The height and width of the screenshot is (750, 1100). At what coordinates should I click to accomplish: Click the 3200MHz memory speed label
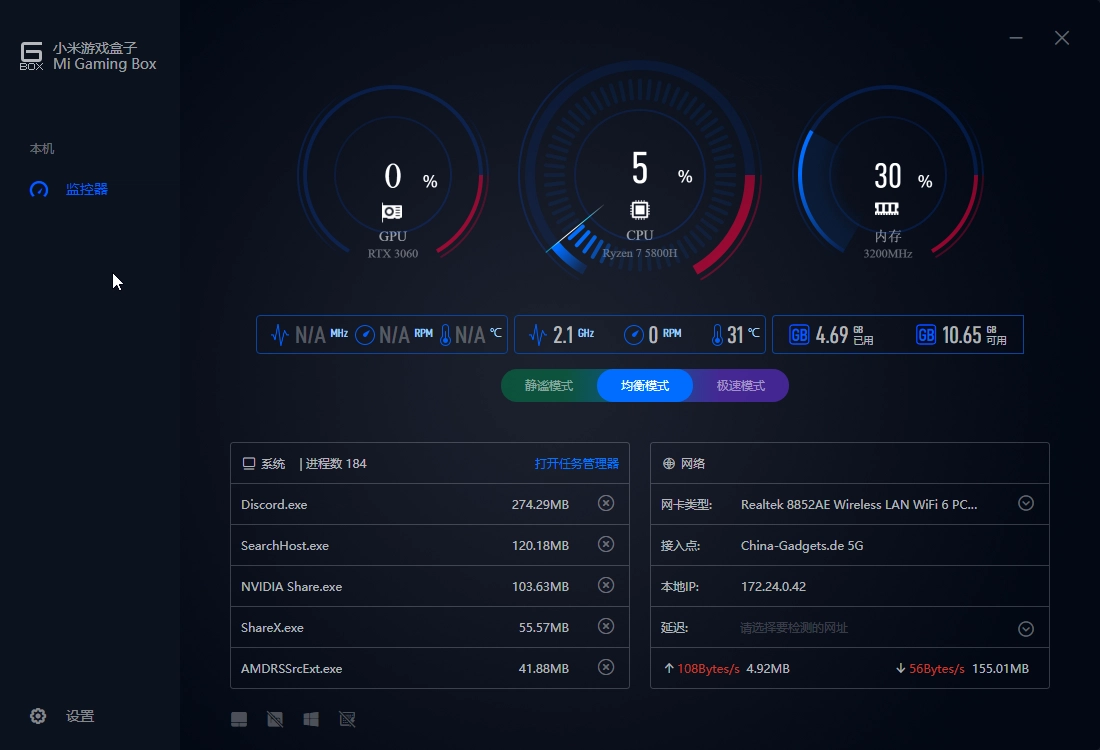pyautogui.click(x=888, y=253)
